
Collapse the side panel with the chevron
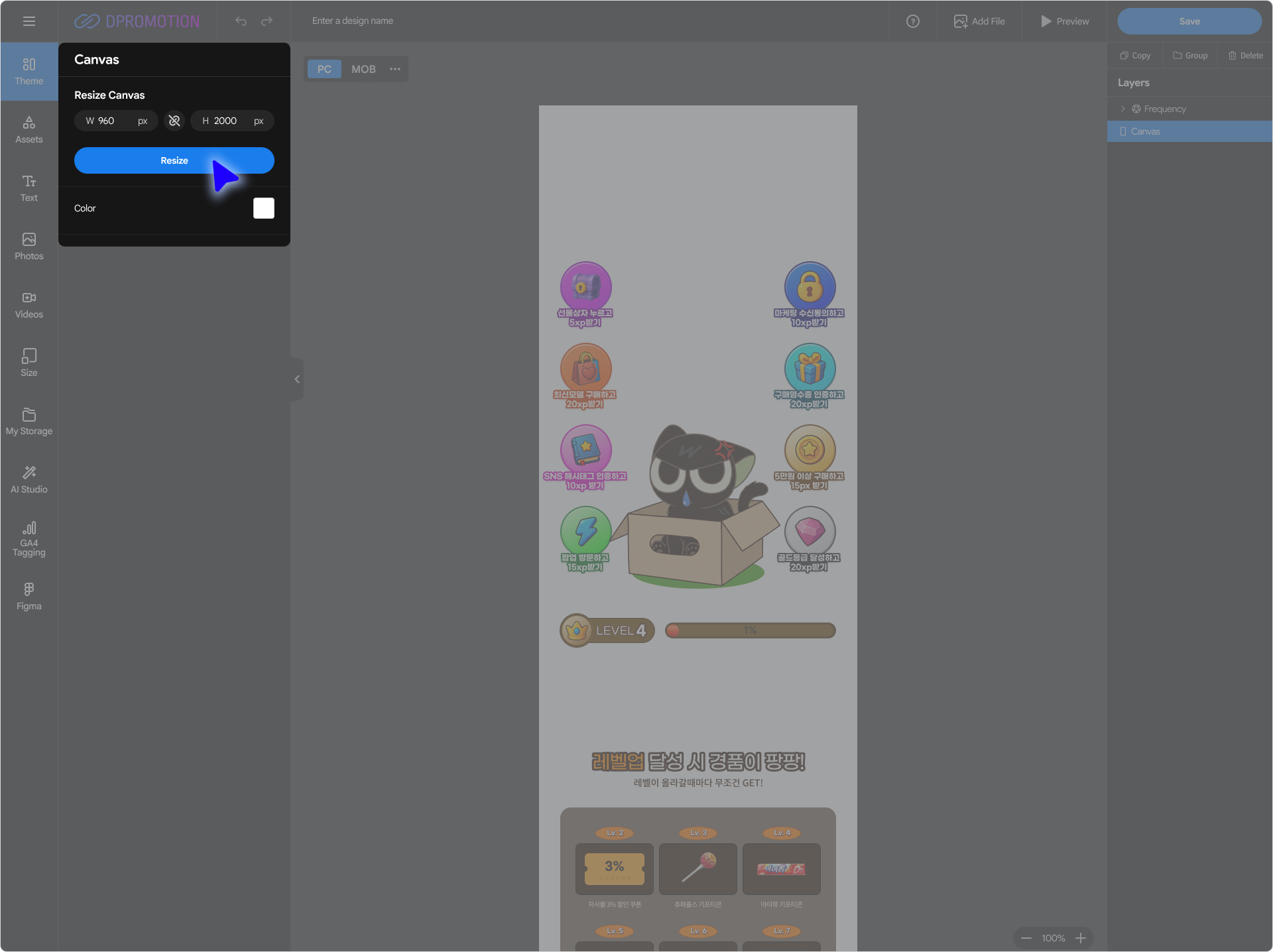[x=297, y=379]
